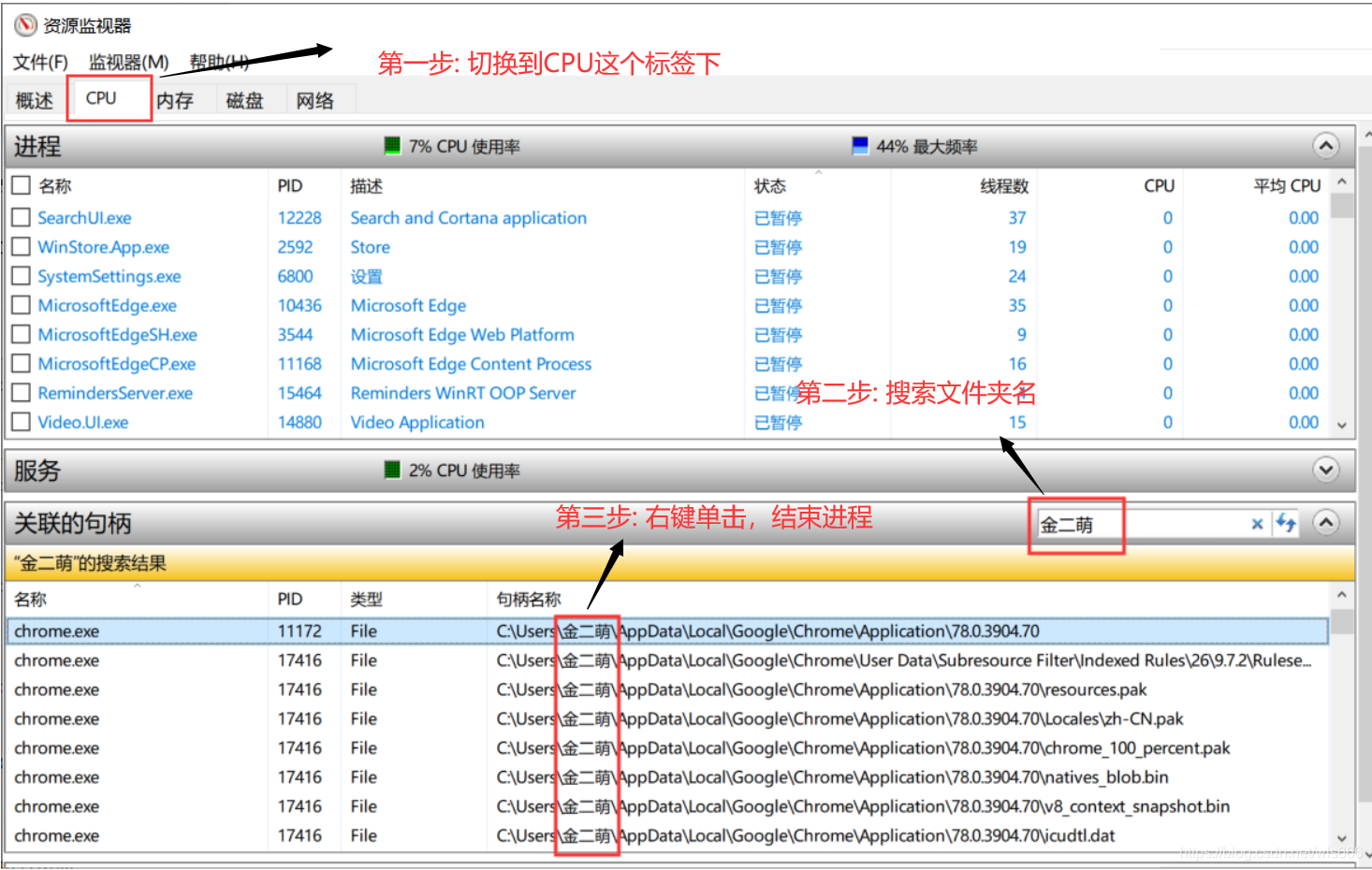Sort processes by the 平均 CPU column header

point(1287,185)
